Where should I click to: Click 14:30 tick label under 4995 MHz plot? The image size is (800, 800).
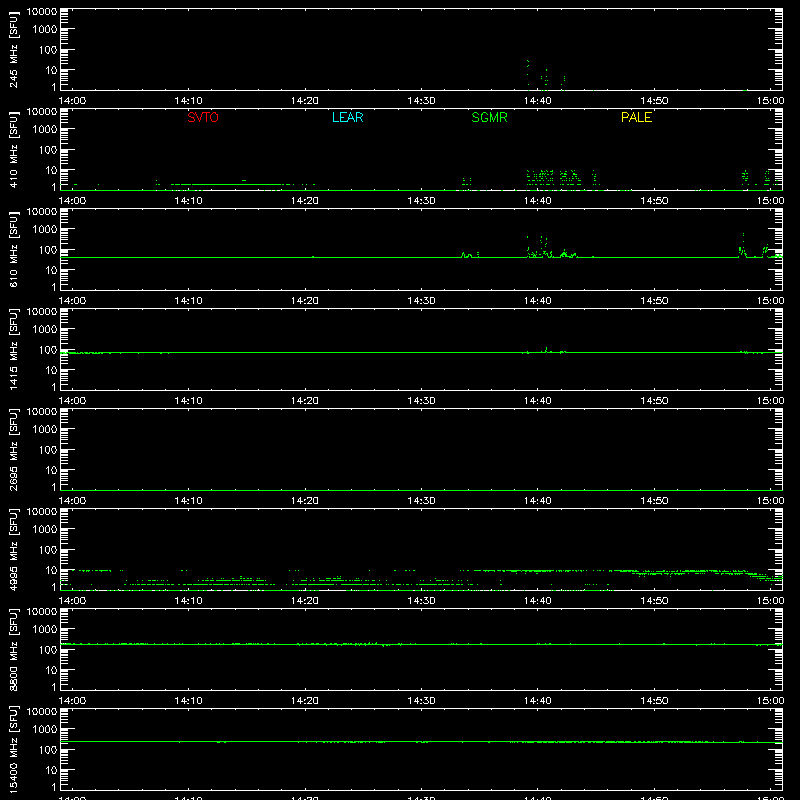pyautogui.click(x=421, y=601)
